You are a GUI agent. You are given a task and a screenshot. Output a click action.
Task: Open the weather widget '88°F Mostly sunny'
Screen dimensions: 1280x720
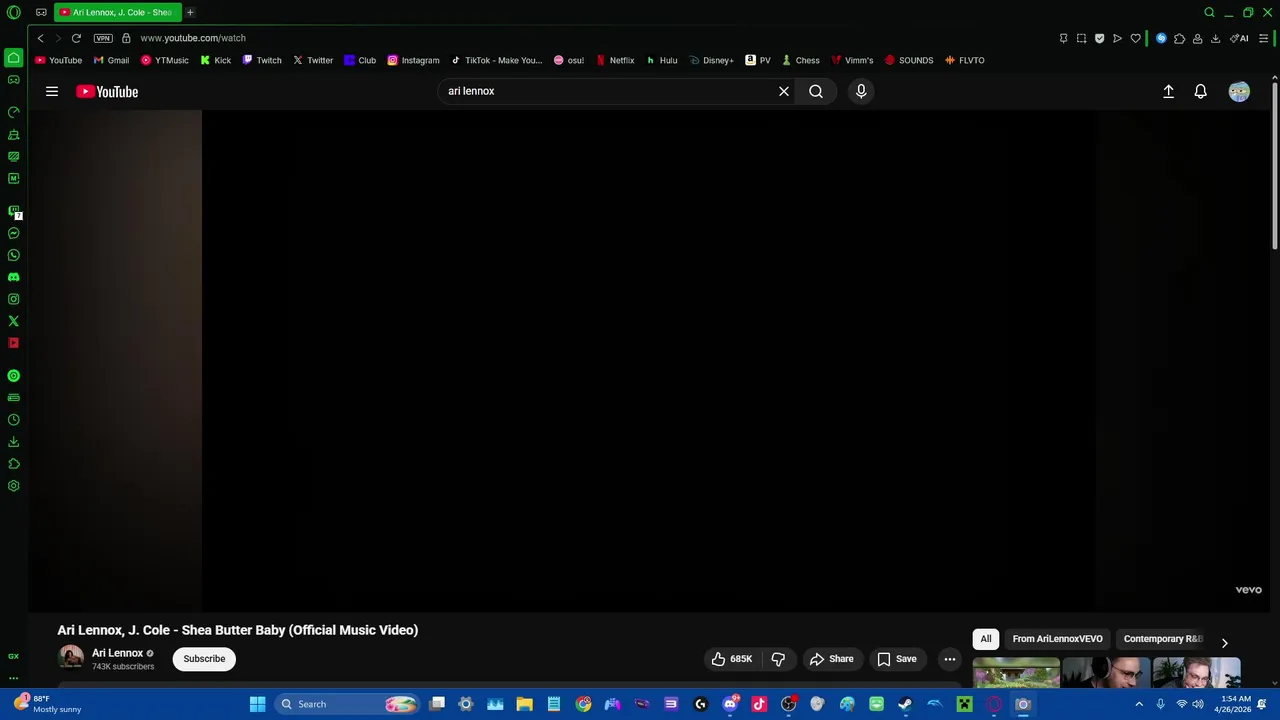[x=46, y=704]
